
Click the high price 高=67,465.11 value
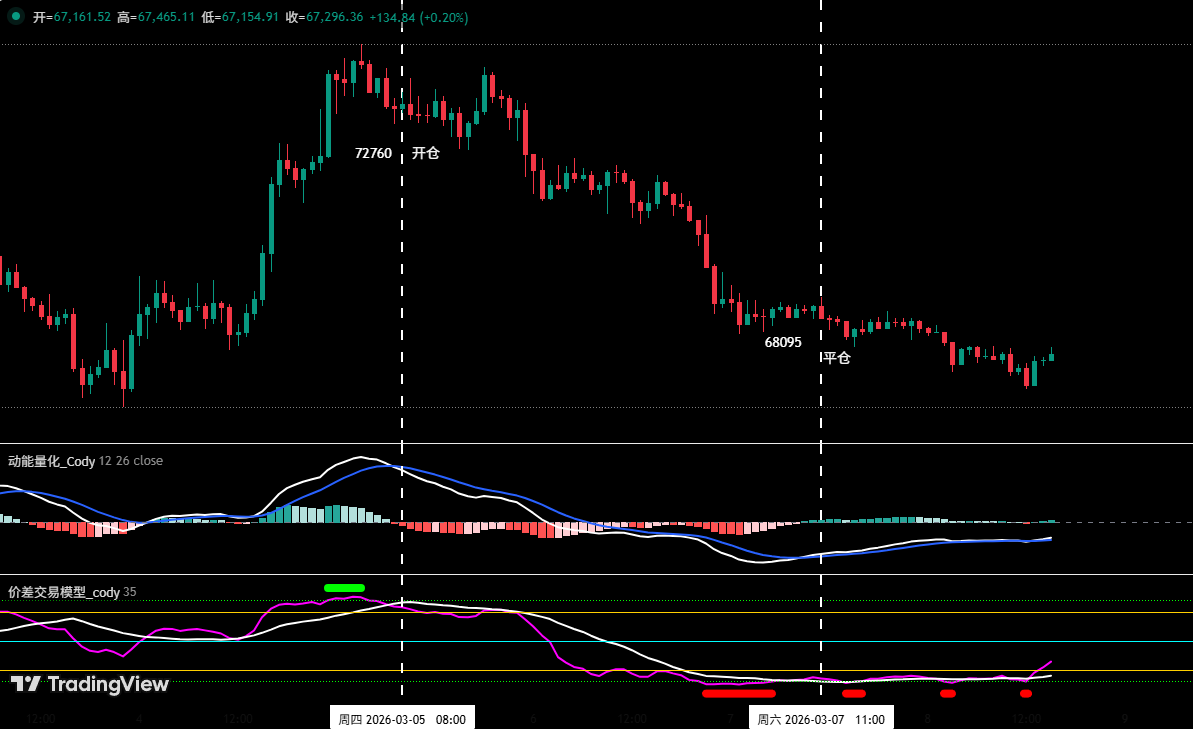click(x=156, y=18)
